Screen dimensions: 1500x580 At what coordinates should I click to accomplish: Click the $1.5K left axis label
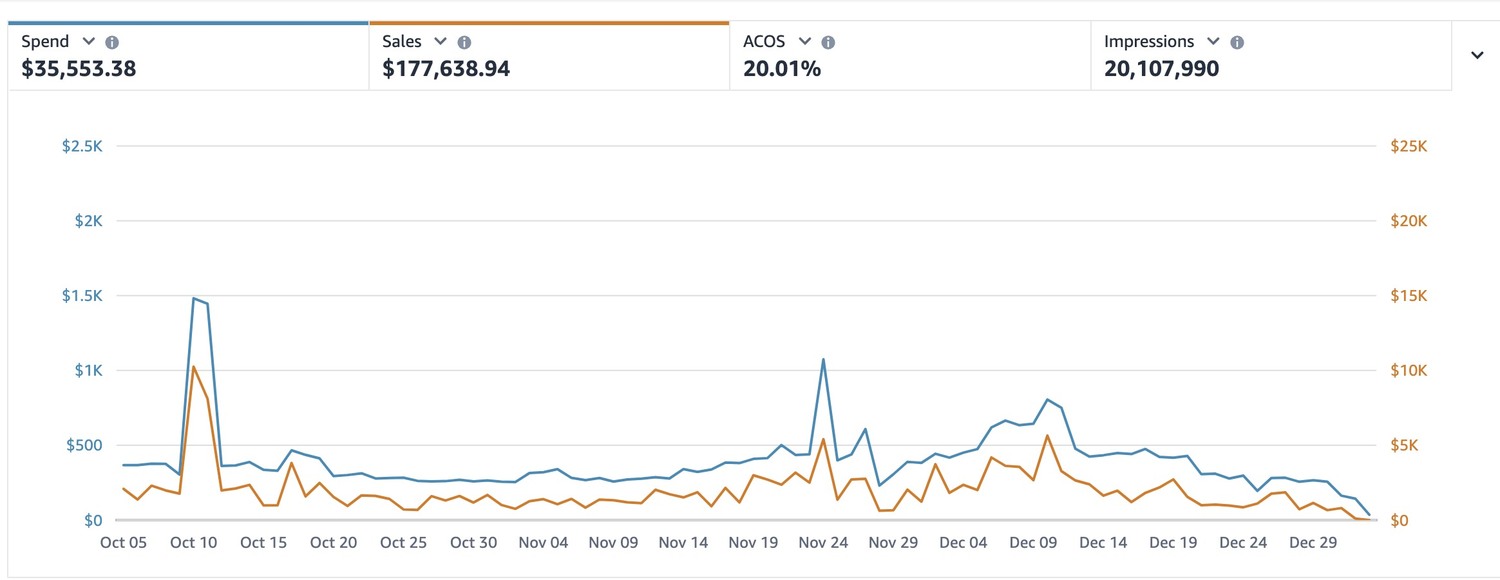click(x=82, y=296)
